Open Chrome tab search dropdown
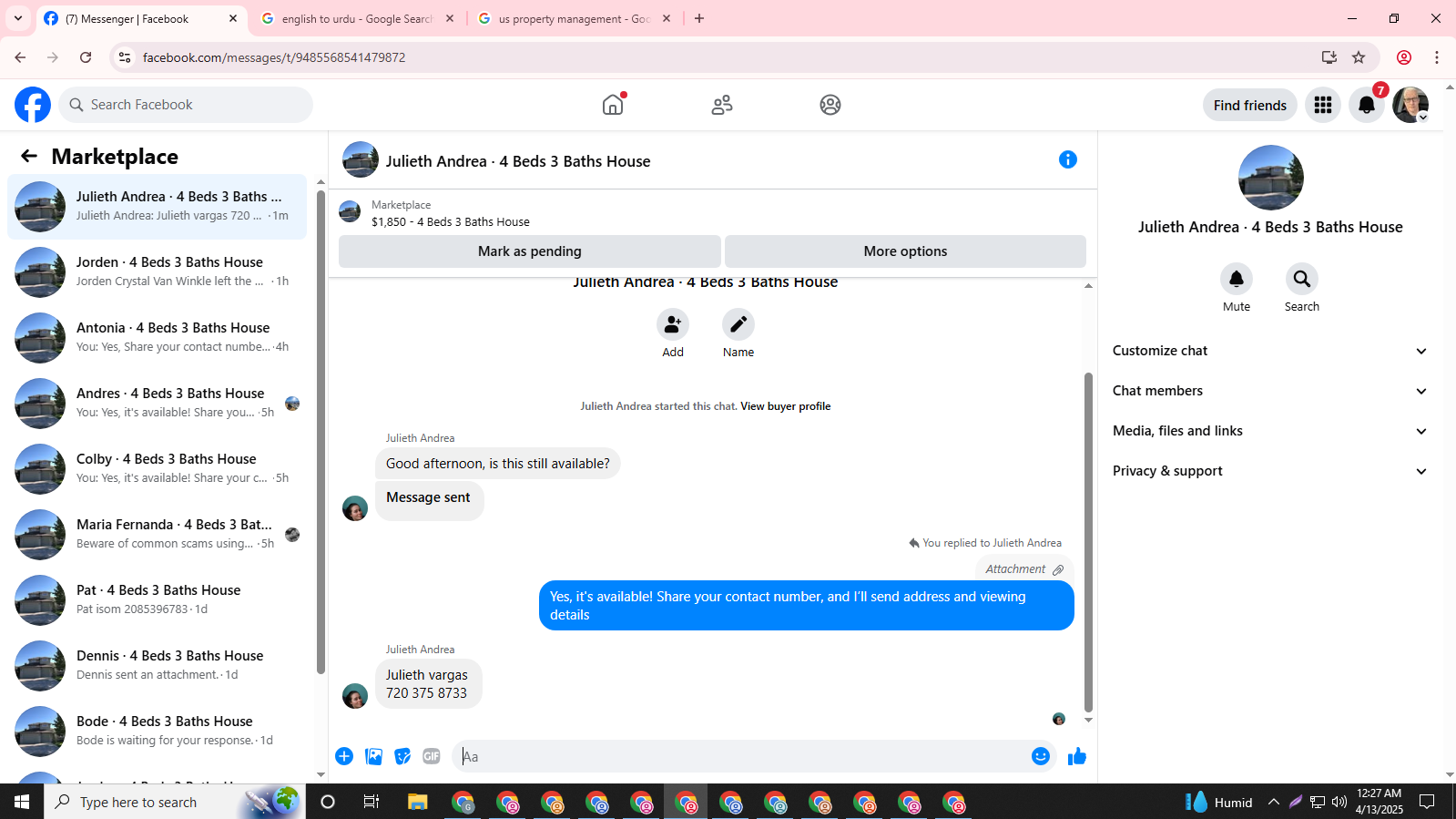 [18, 18]
